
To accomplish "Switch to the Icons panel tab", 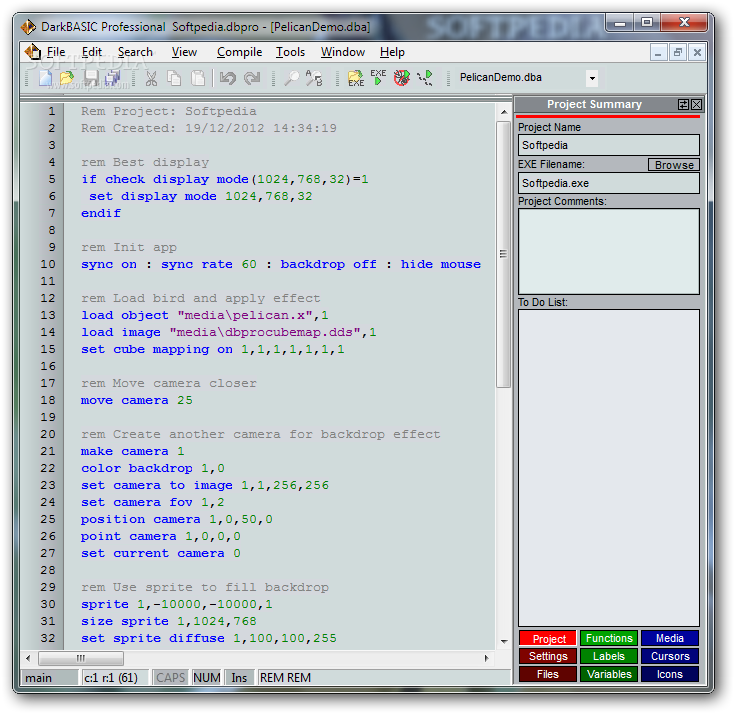I will click(670, 674).
